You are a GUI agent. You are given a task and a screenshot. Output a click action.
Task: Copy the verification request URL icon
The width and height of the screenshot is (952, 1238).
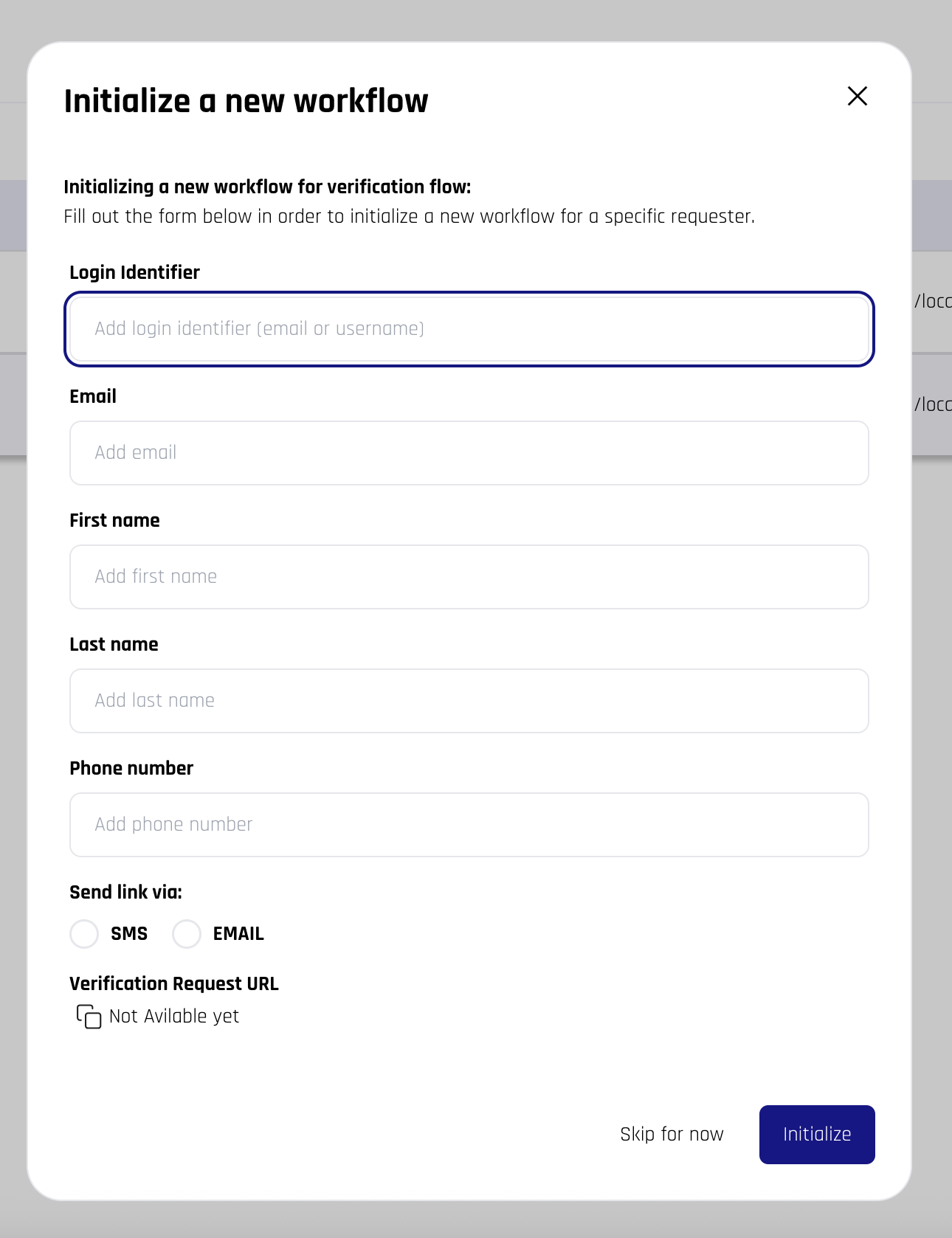point(89,1016)
